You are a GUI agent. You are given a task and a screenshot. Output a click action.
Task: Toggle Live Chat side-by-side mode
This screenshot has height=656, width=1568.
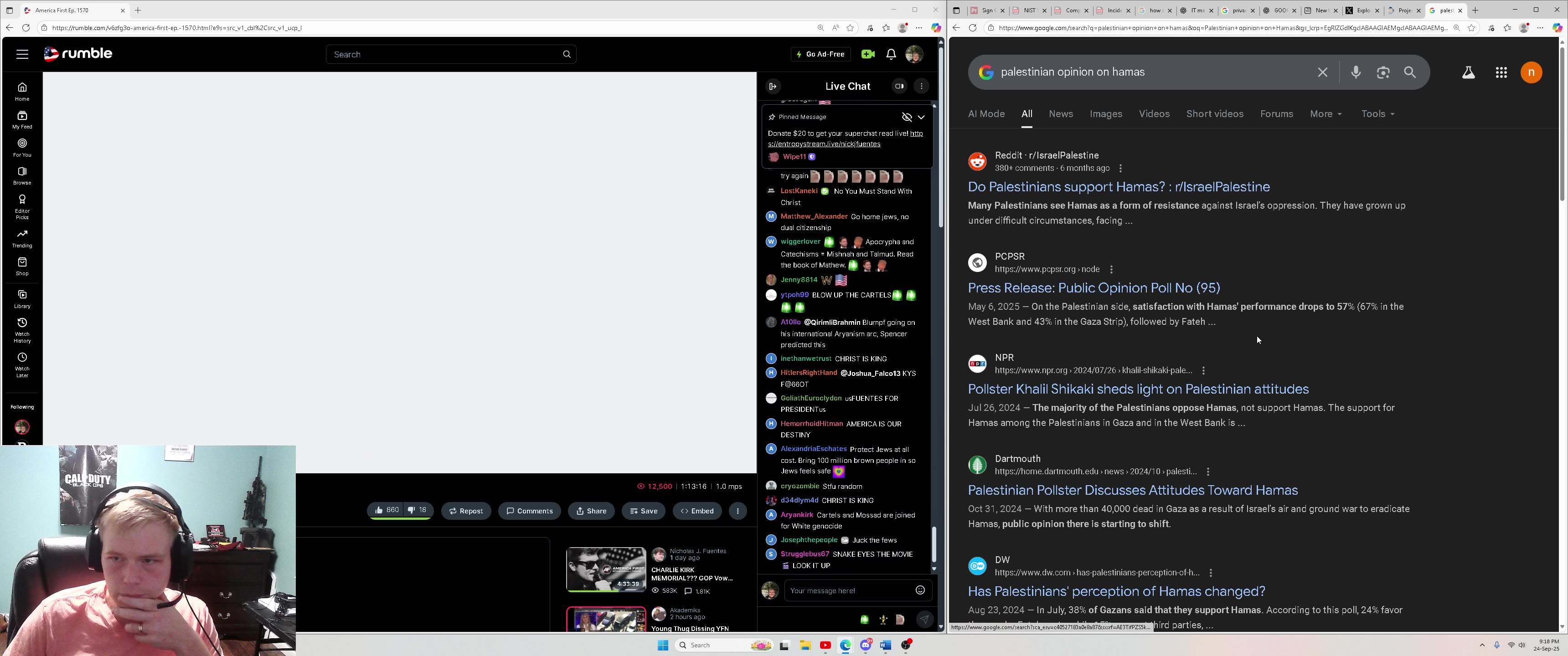[x=900, y=87]
